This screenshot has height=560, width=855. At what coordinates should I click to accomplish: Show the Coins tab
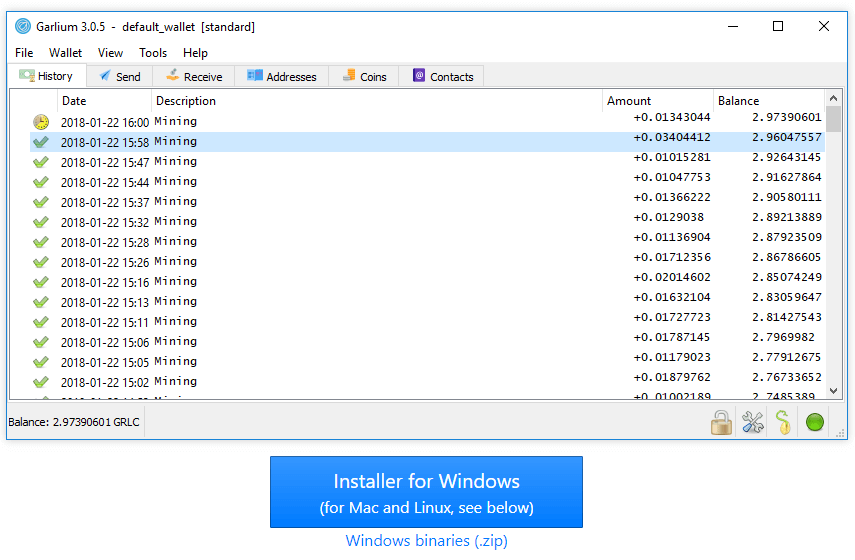[x=364, y=76]
